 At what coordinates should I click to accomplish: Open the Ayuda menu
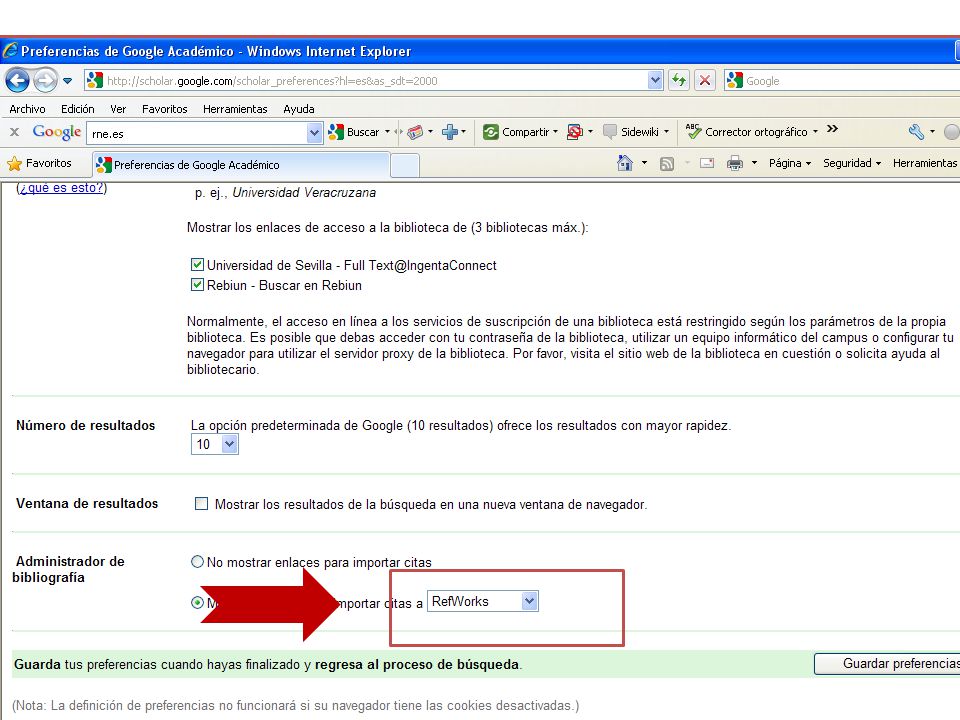299,109
